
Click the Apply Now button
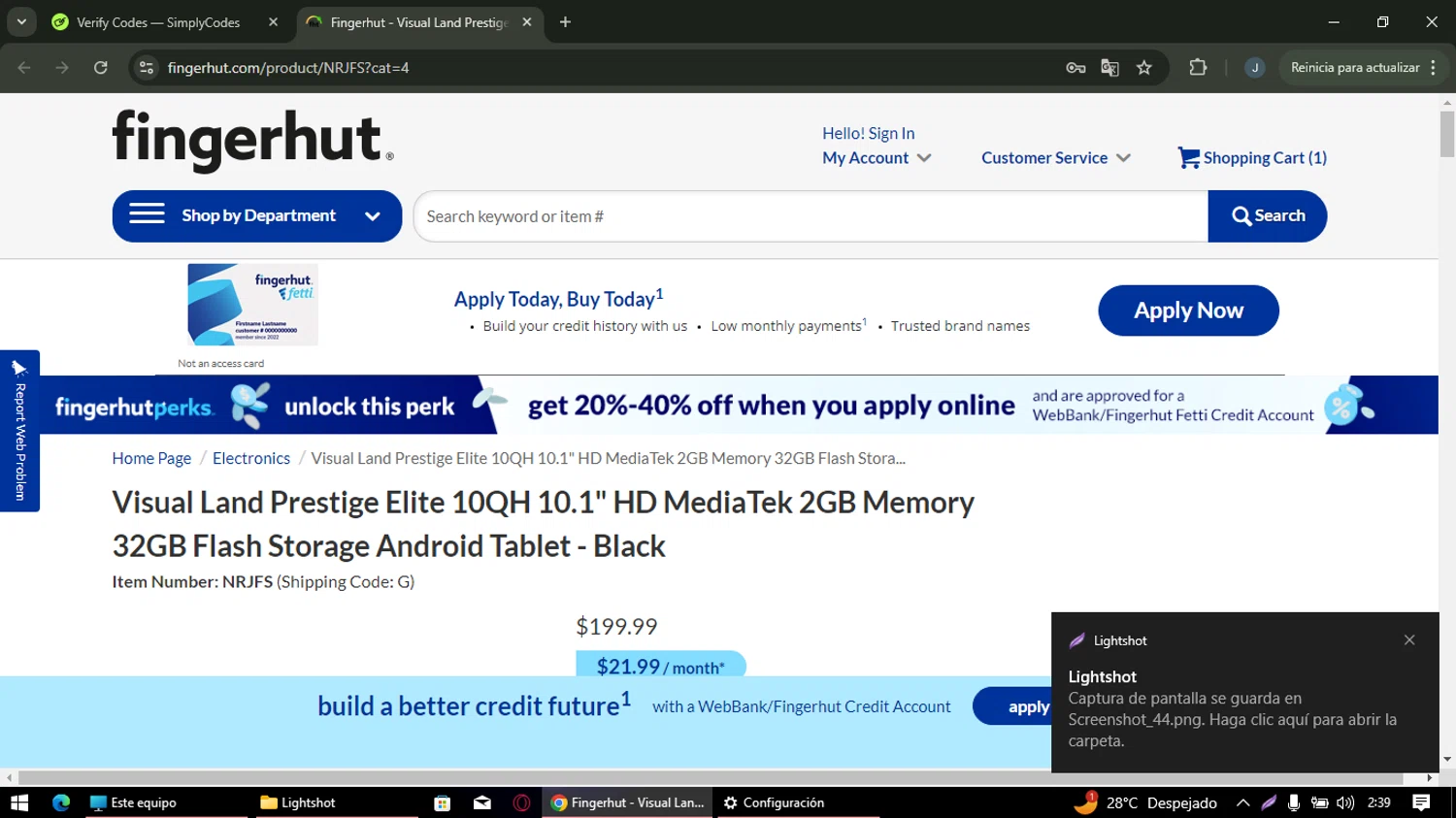(x=1188, y=311)
